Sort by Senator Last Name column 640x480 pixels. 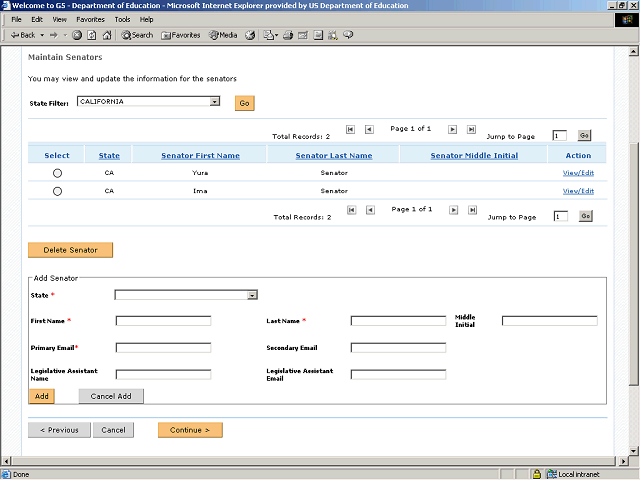(x=334, y=156)
